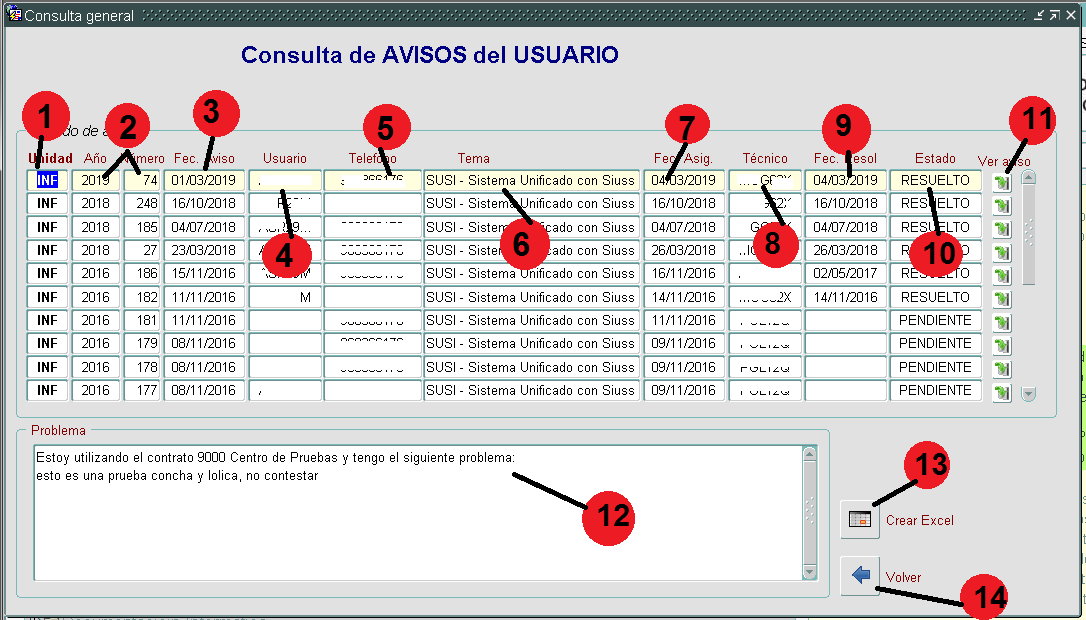Select PENDIENTE Estado cell of notice 181
This screenshot has height=620, width=1086.
(x=935, y=320)
